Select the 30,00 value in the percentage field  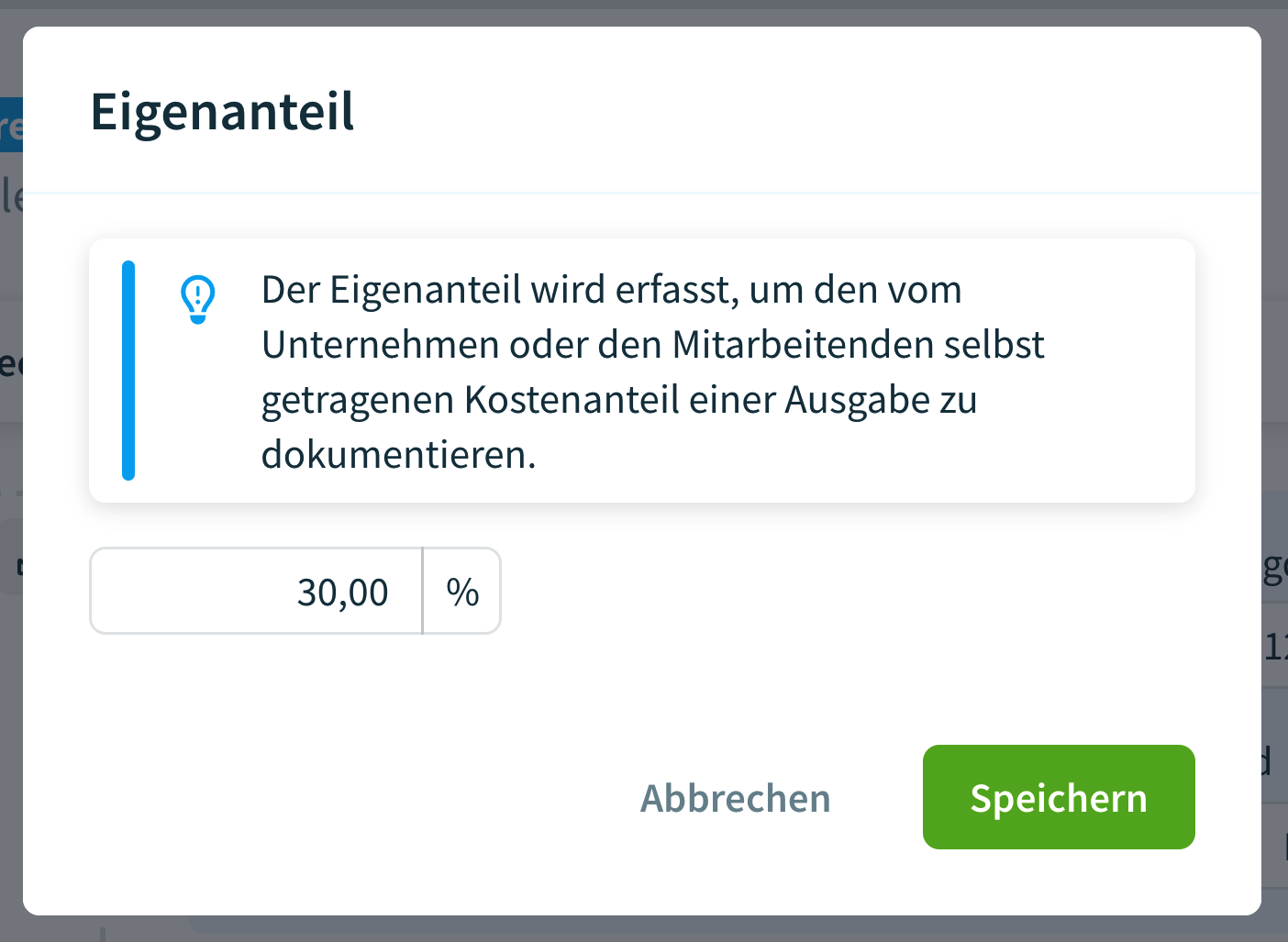click(x=341, y=591)
